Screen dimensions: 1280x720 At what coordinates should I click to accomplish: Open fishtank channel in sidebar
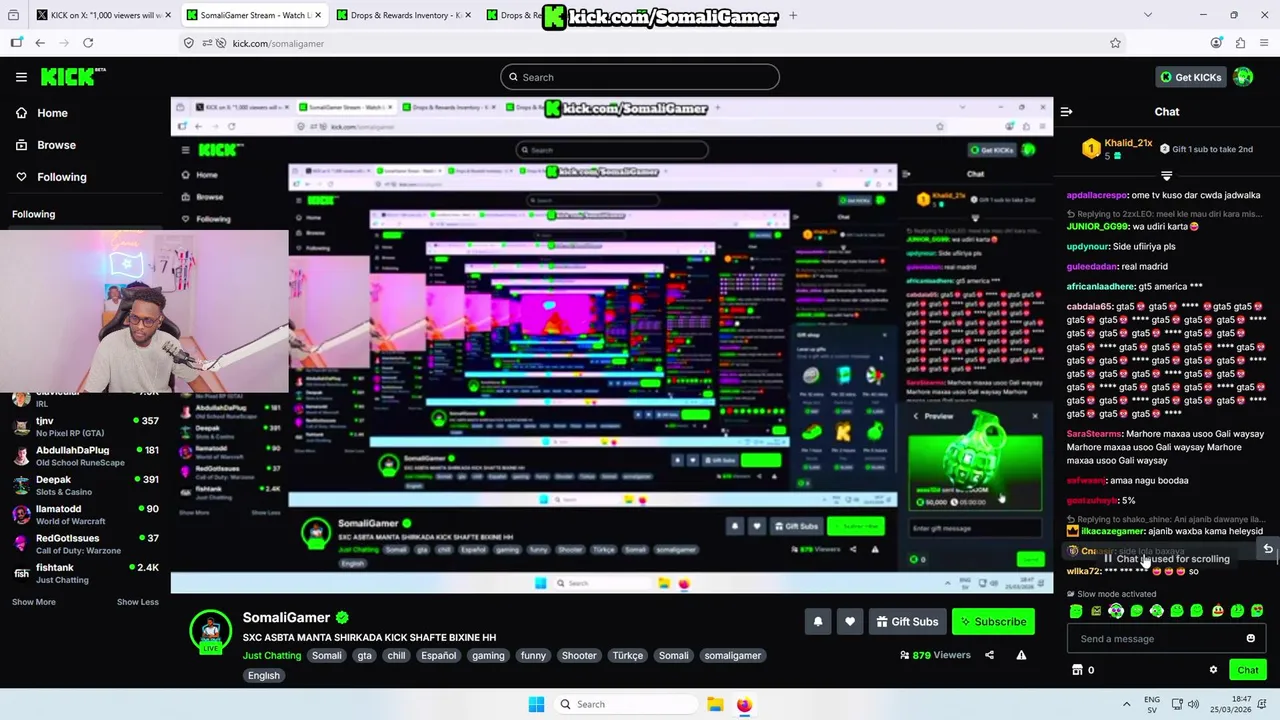coord(85,573)
